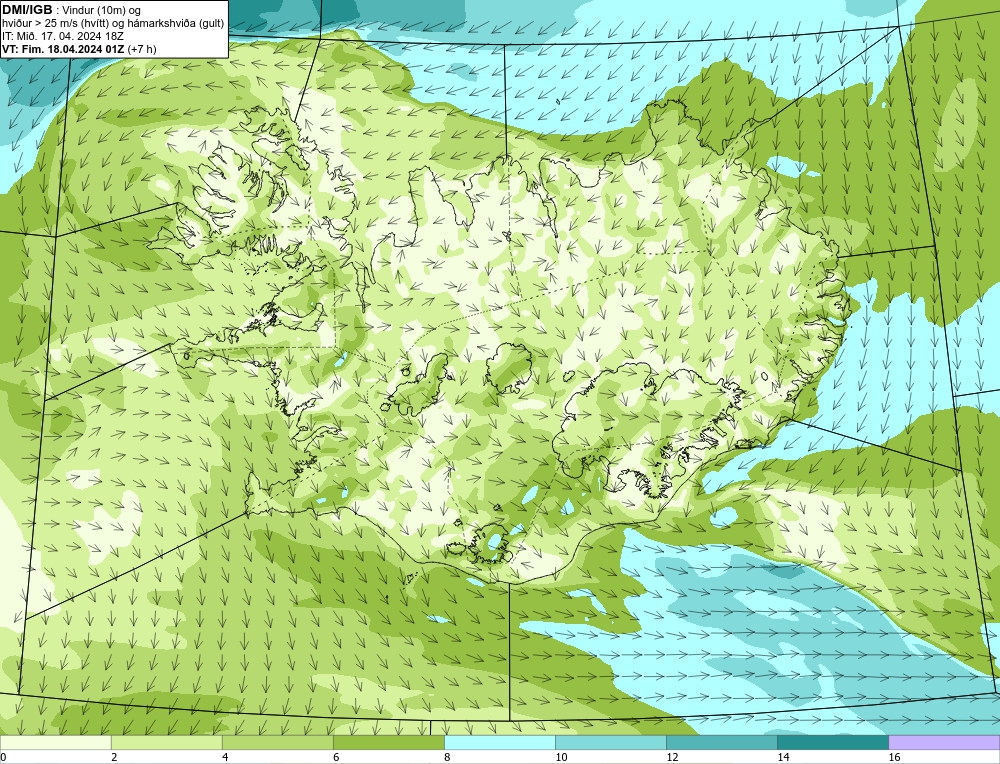Click the 12–14 m/s teal legend swatch
1000x764 pixels.
click(x=721, y=742)
